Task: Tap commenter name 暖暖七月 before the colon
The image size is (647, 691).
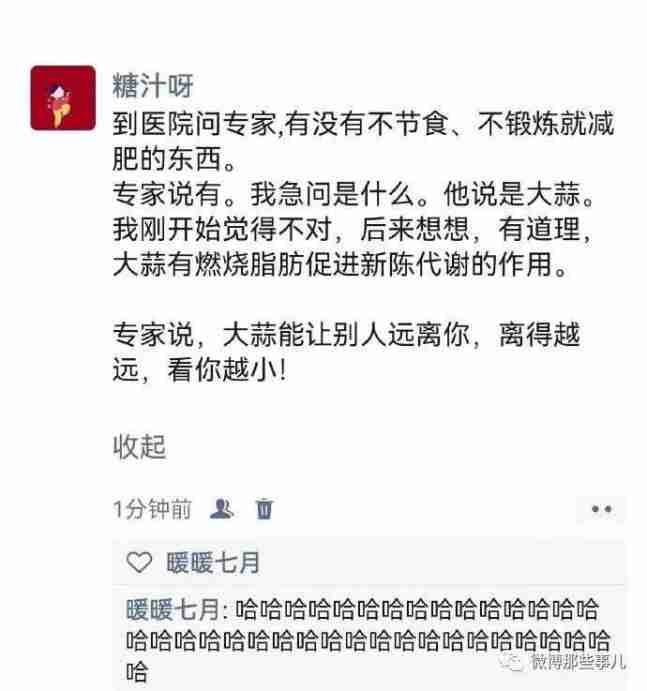Action: pyautogui.click(x=173, y=609)
